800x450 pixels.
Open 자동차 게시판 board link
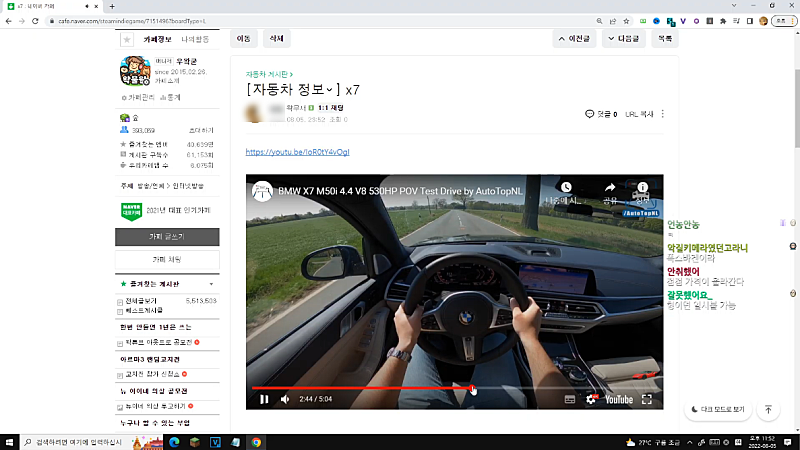(269, 74)
